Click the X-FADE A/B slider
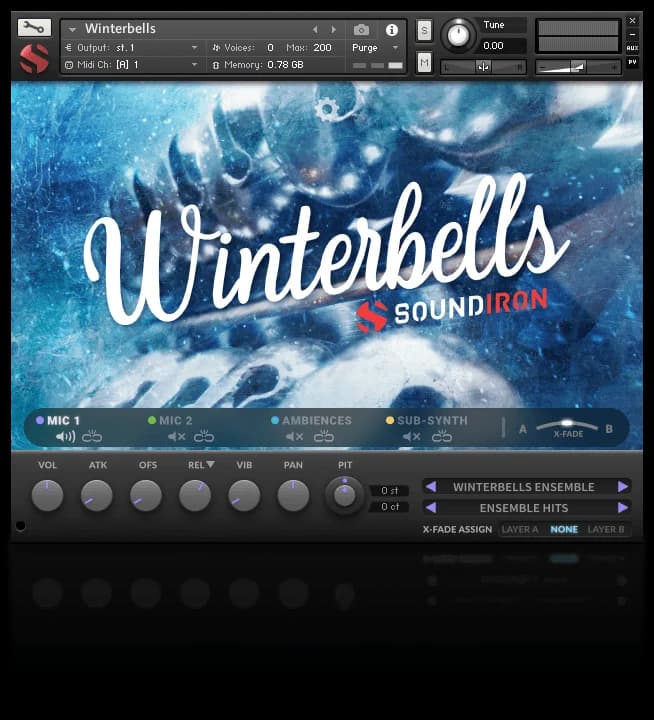 pos(567,425)
